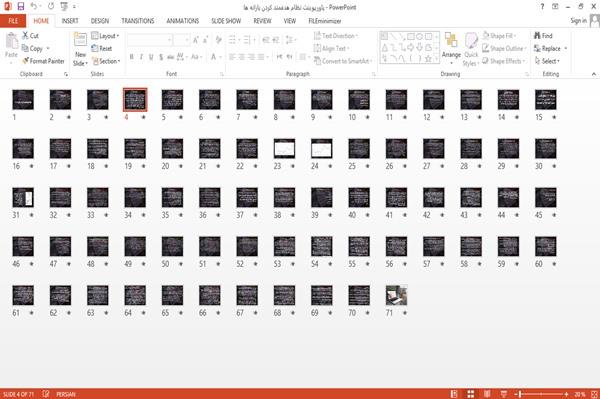Viewport: 600px width, 399px height.
Task: Toggle bulleted list formatting
Action: [x=232, y=39]
